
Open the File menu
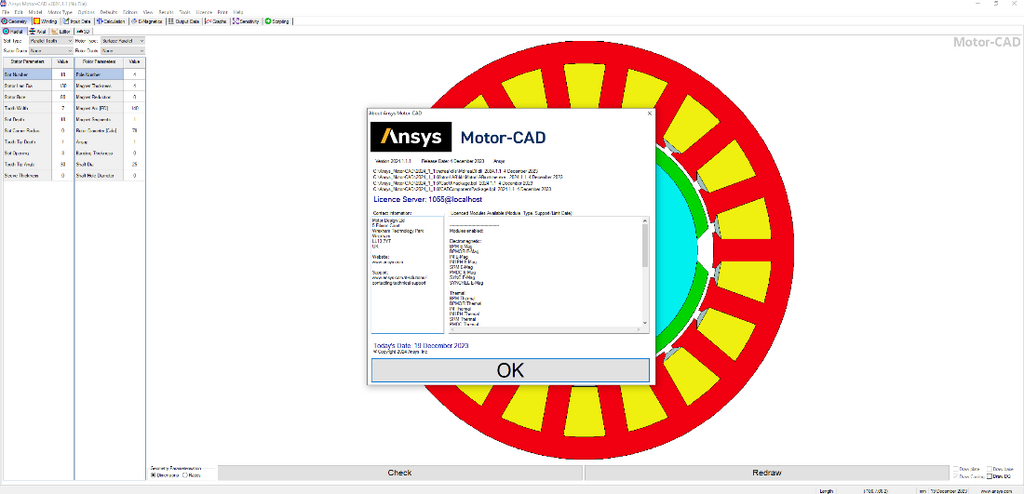point(5,12)
